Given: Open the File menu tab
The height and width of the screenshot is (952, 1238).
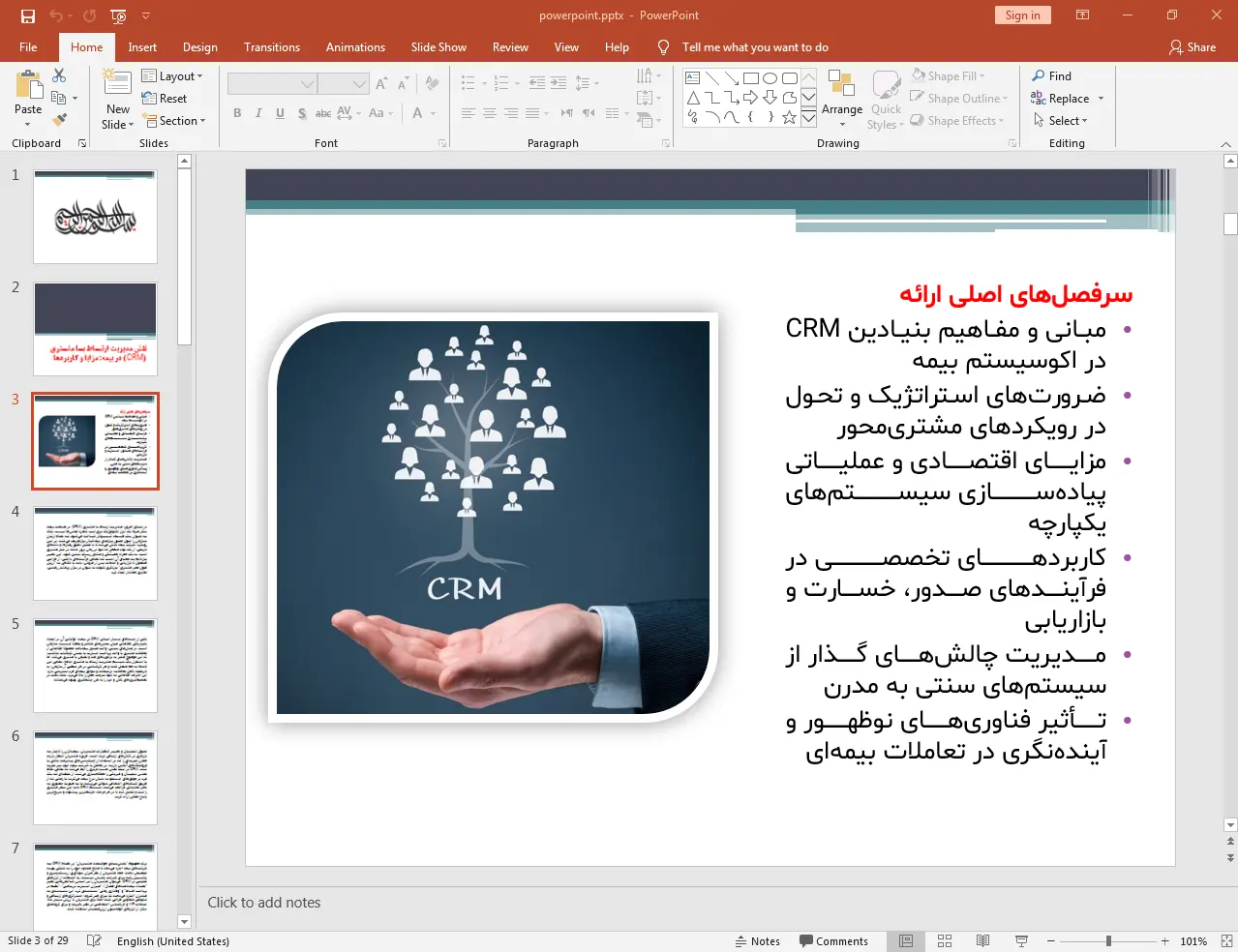Looking at the screenshot, I should (x=28, y=46).
